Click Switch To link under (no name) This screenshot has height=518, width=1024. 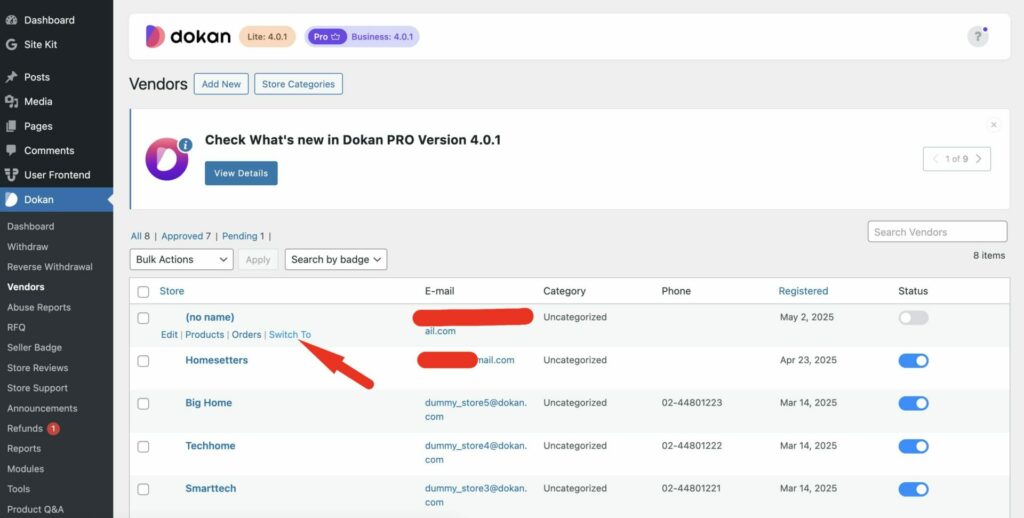[290, 335]
